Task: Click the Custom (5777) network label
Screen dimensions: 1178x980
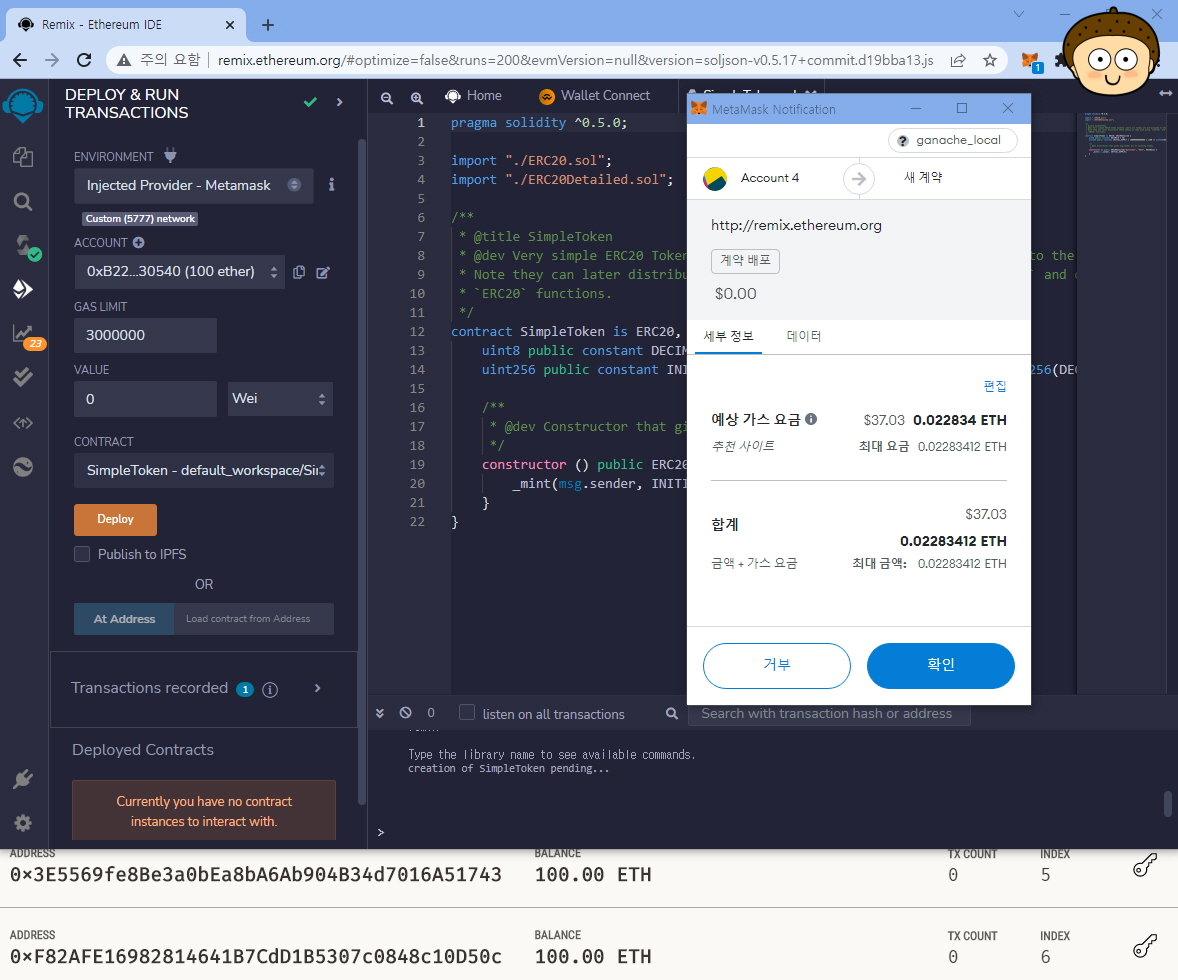Action: tap(140, 219)
